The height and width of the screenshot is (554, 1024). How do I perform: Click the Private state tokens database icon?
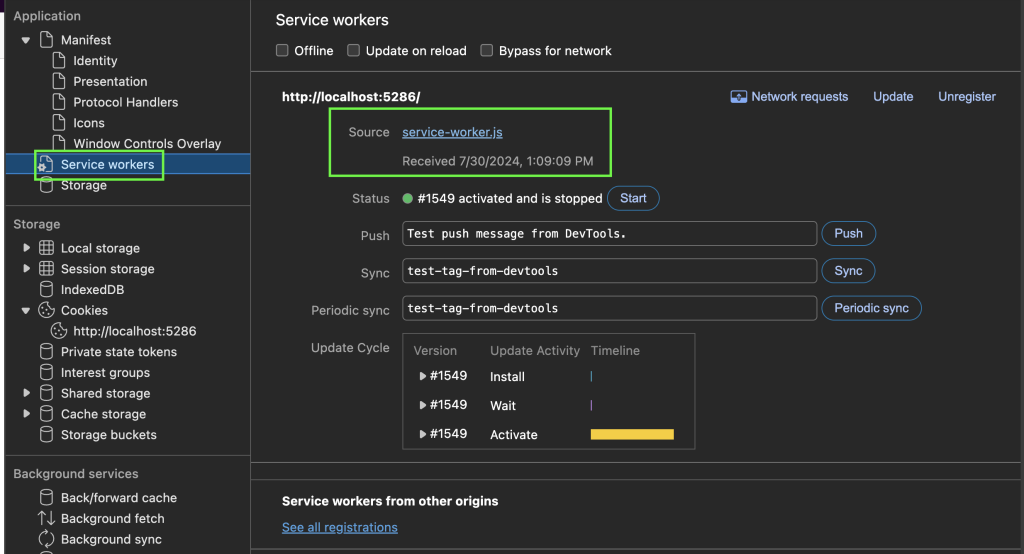click(46, 351)
